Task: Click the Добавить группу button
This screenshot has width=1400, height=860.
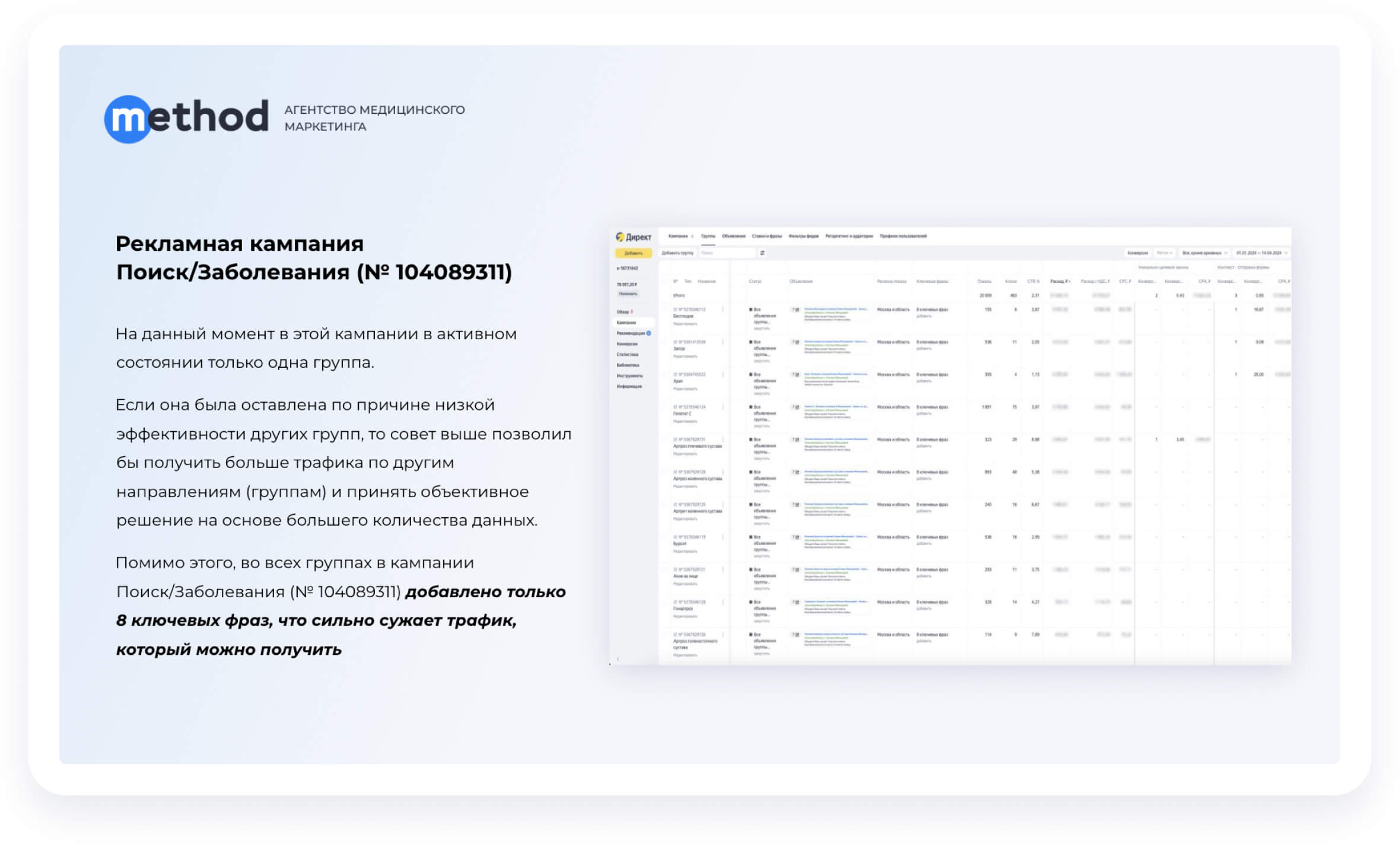Action: [x=677, y=253]
